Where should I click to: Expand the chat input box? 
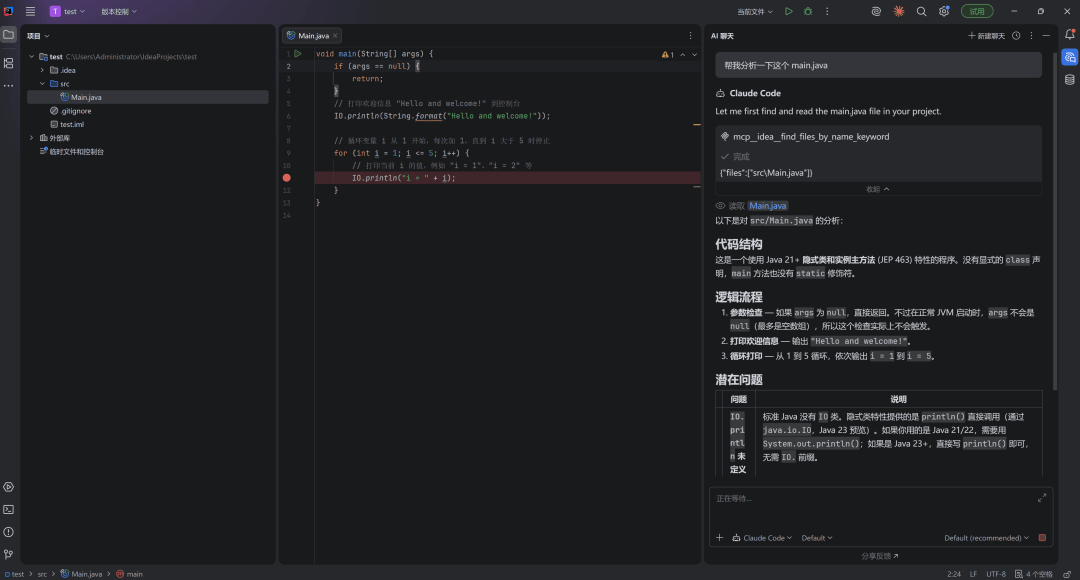click(1041, 497)
